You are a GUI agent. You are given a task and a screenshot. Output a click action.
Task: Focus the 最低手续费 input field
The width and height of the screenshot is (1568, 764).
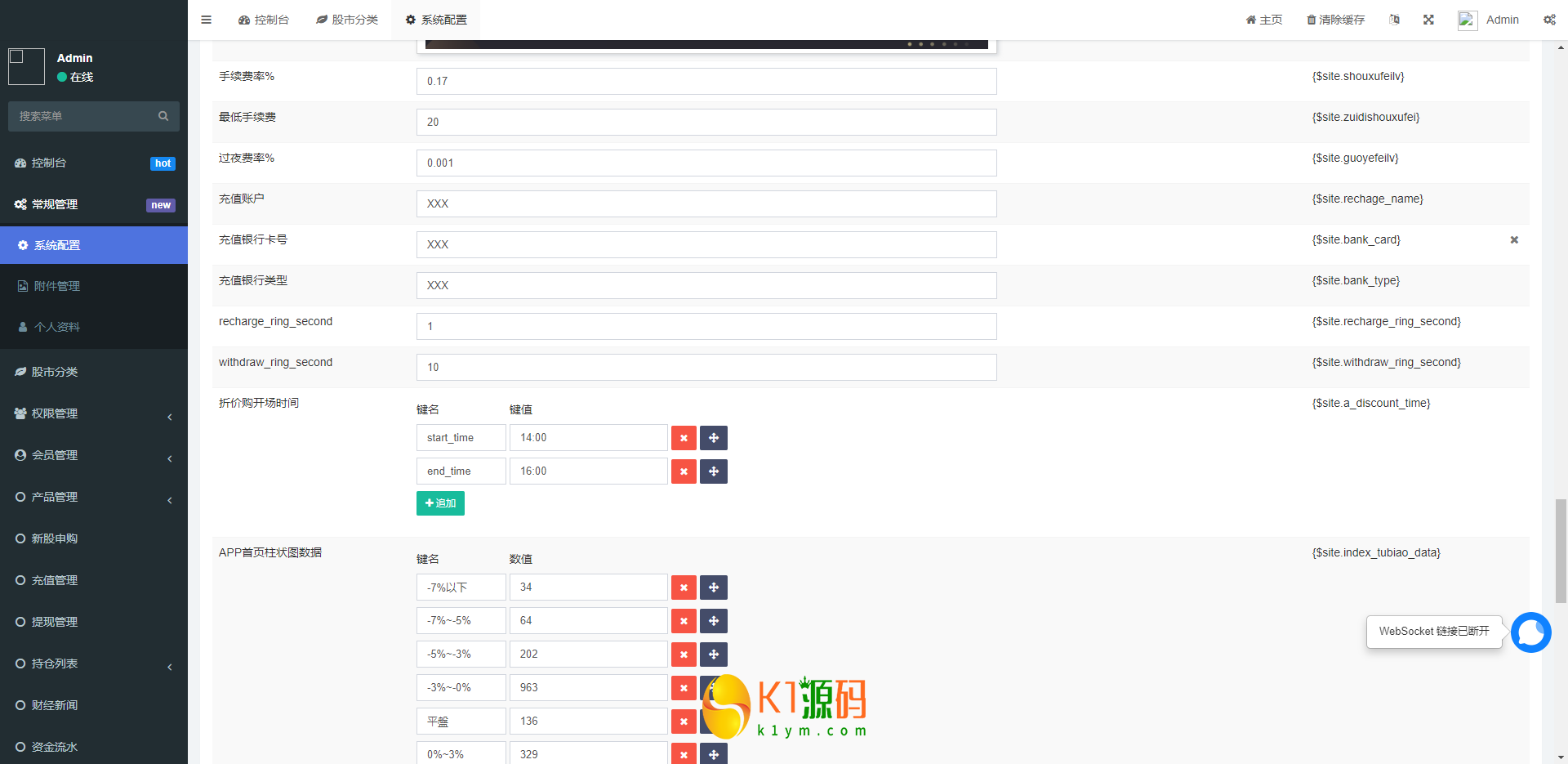point(706,122)
